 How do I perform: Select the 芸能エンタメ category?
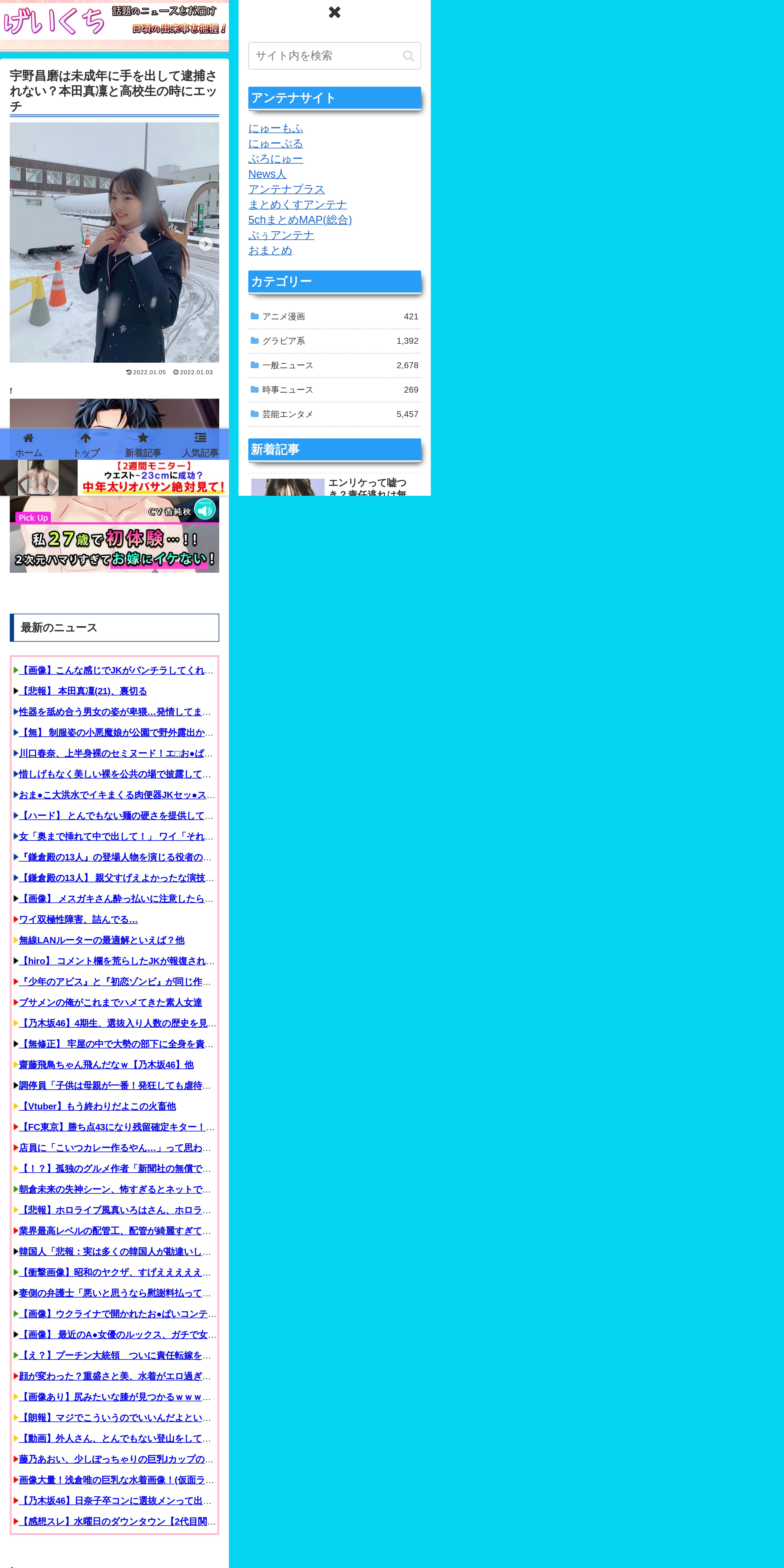pos(334,414)
